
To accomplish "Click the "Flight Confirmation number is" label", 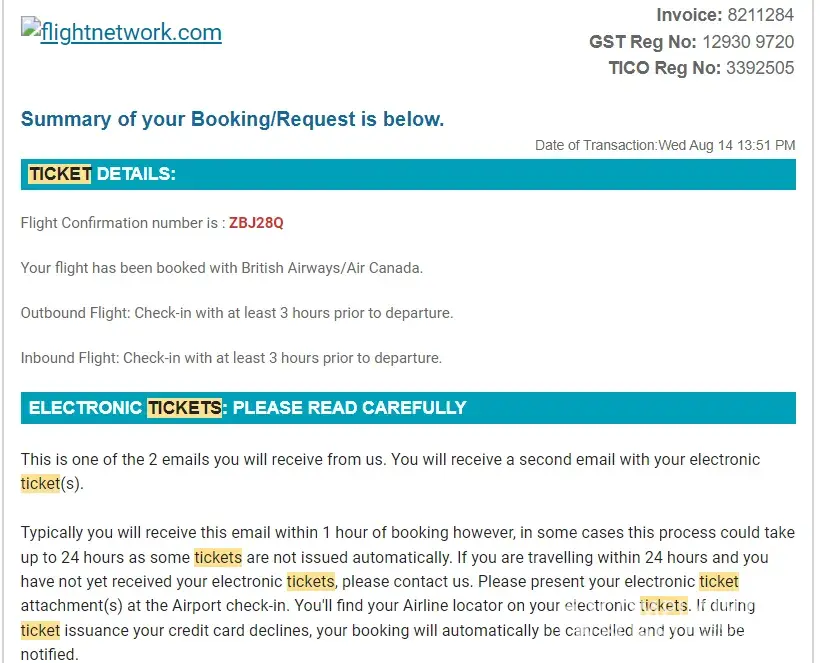I will point(122,223).
